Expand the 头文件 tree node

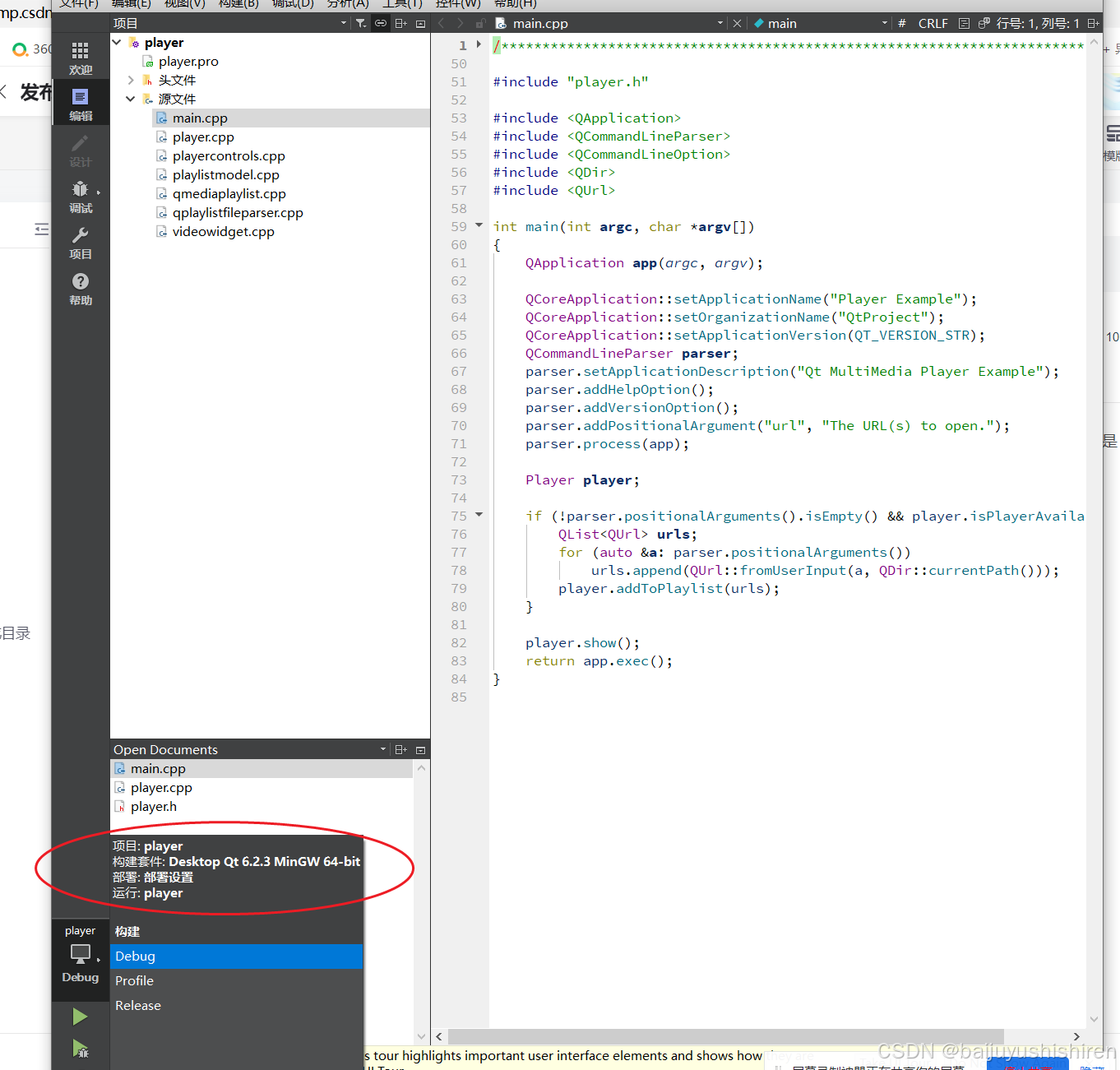pos(130,80)
